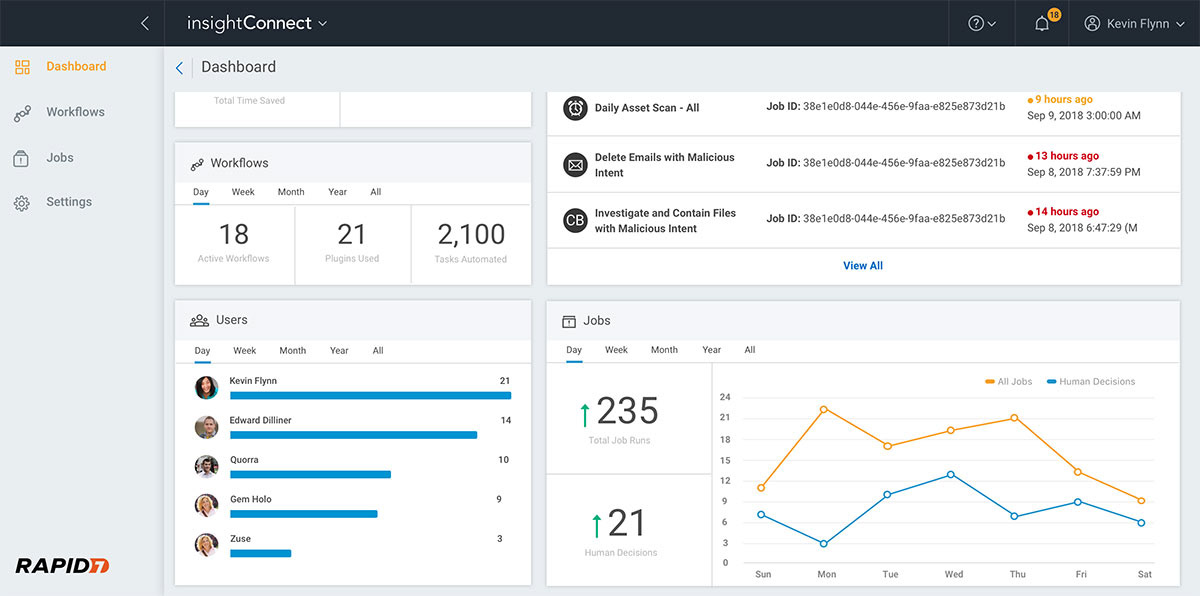
Task: Open the help menu question mark icon
Action: (x=982, y=24)
